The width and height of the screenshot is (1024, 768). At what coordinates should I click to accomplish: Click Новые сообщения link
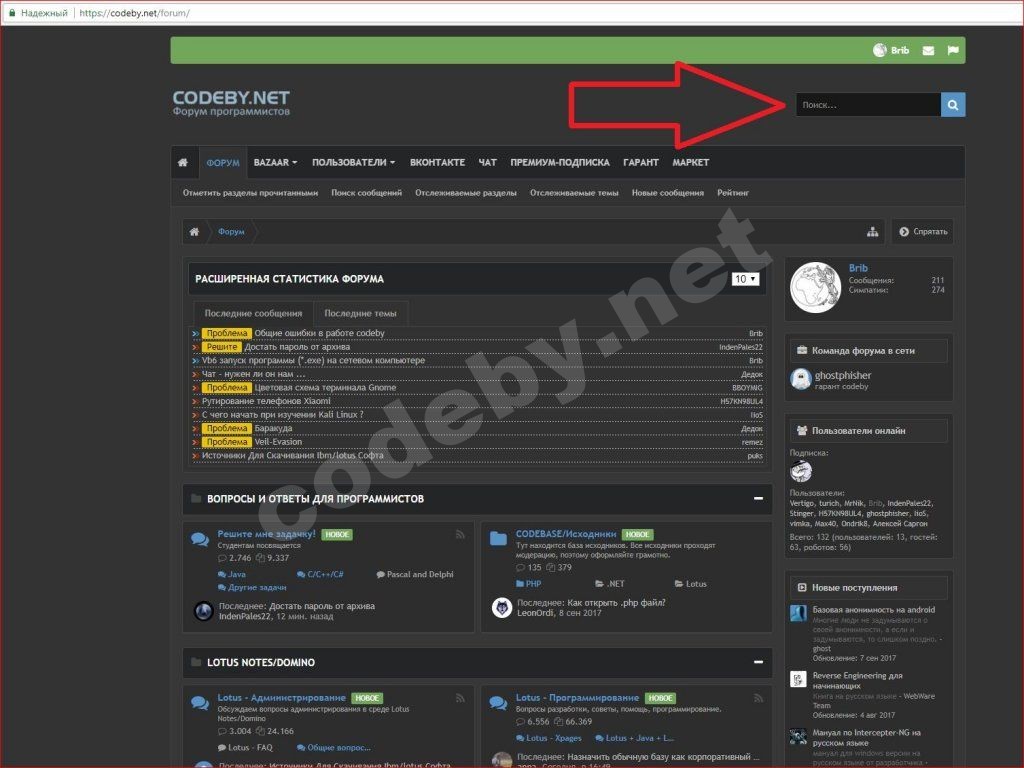pos(667,193)
